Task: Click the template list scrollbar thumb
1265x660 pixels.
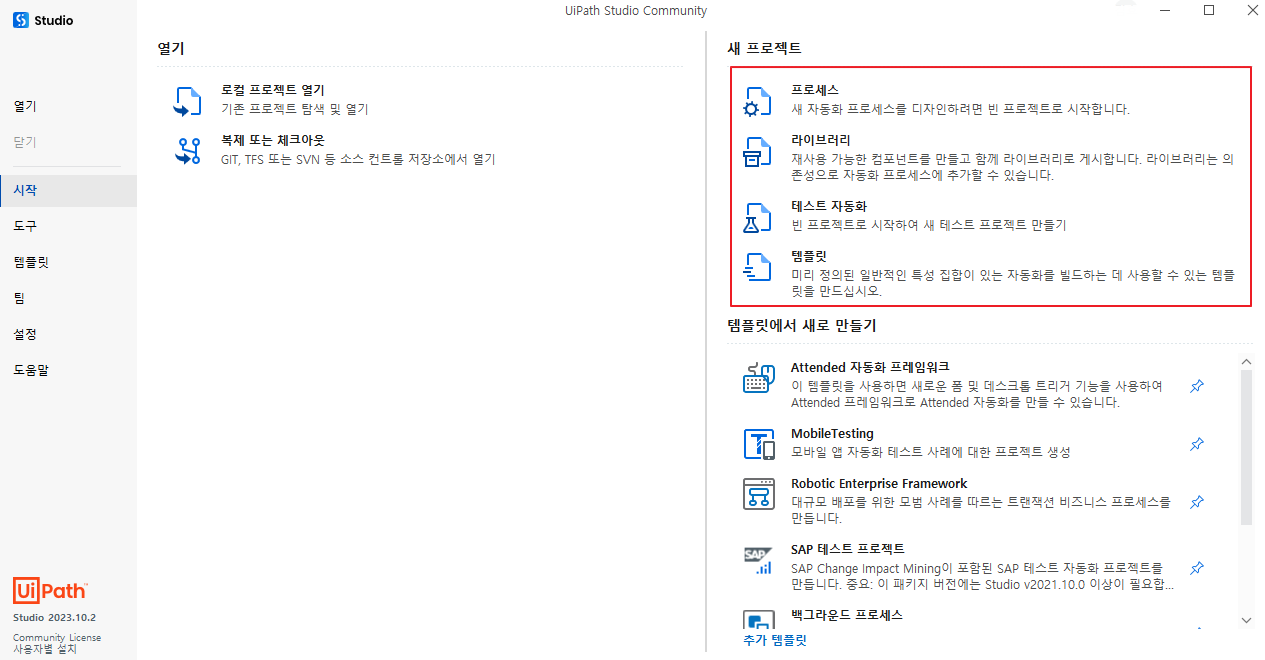Action: pos(1246,448)
